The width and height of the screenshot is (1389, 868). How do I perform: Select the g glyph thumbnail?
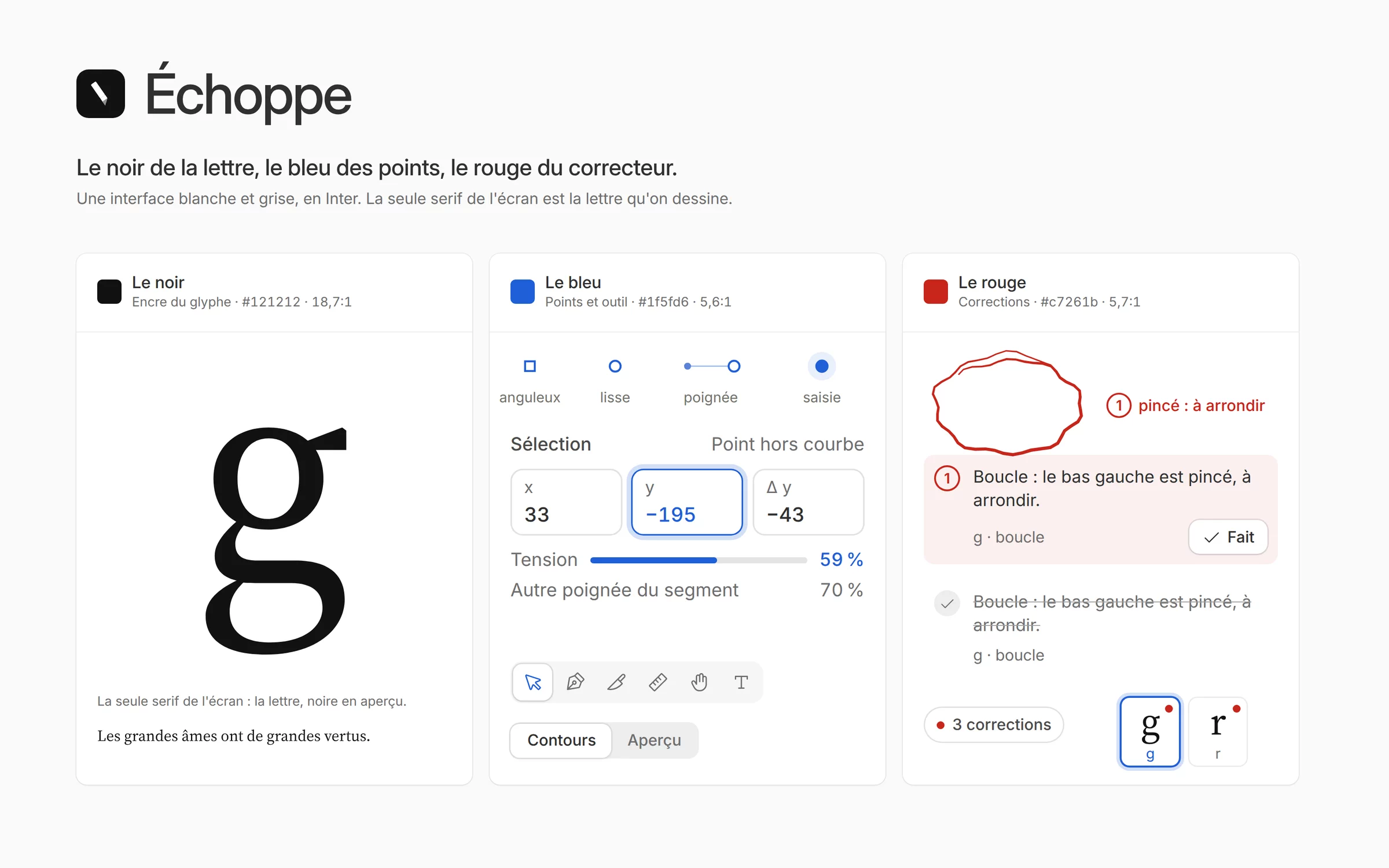pyautogui.click(x=1150, y=732)
